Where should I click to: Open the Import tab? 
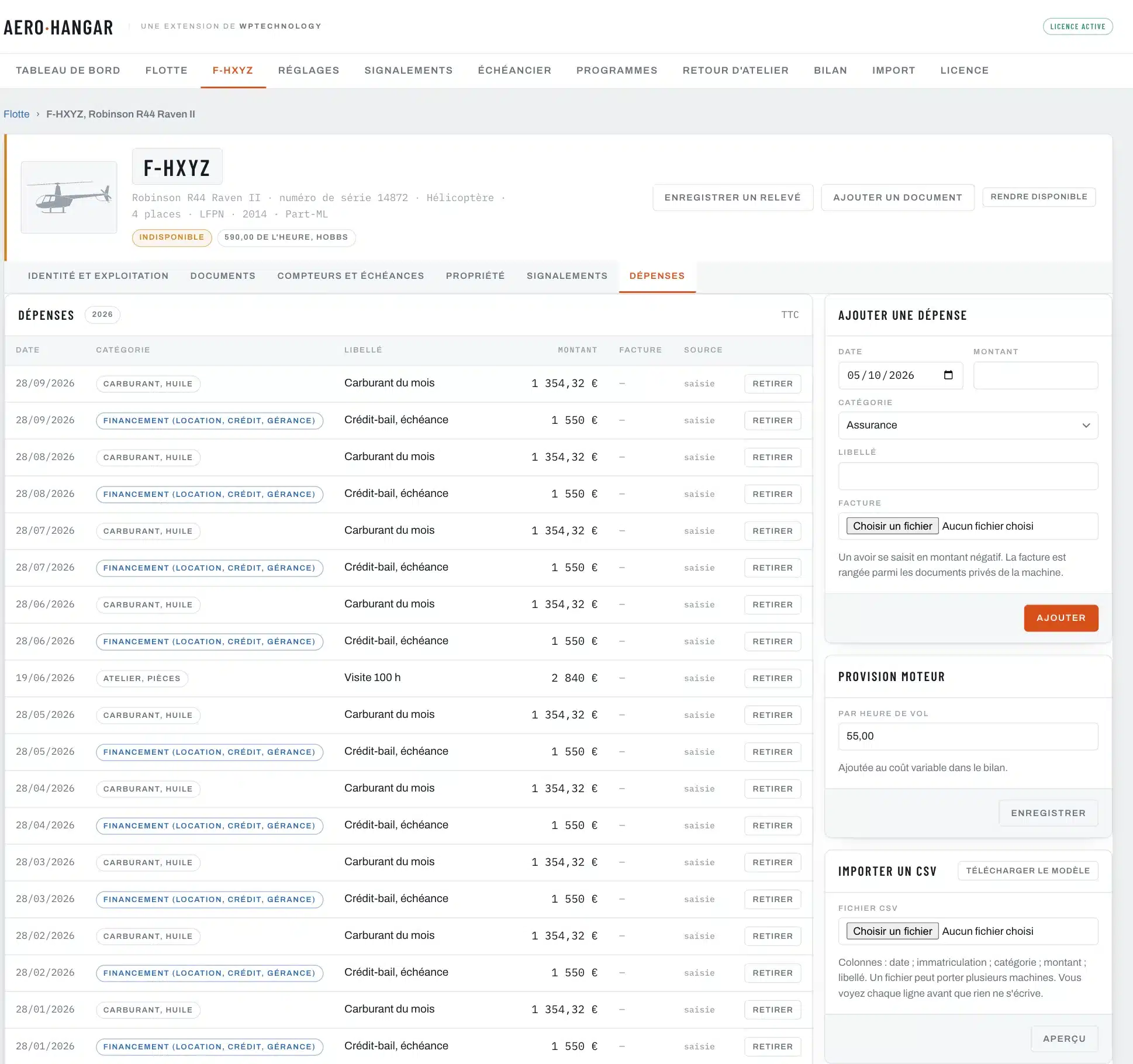893,70
